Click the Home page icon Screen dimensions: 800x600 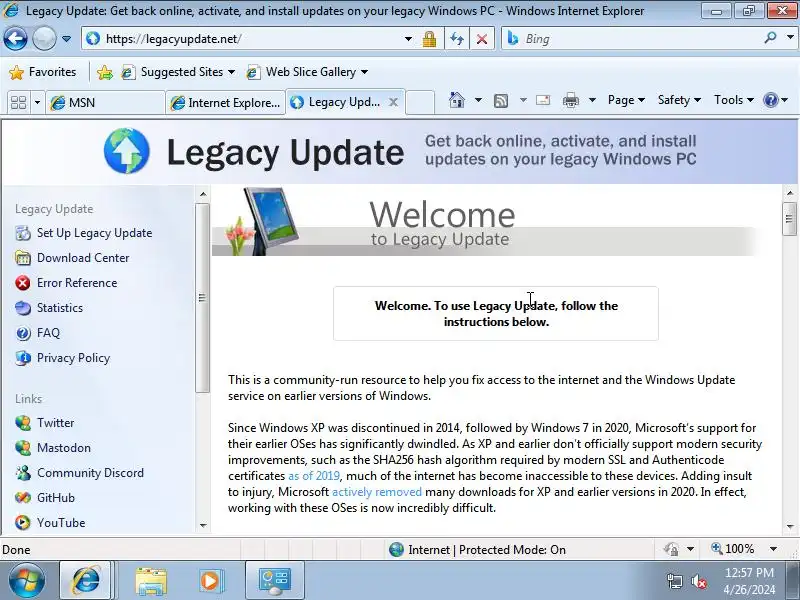(x=457, y=100)
